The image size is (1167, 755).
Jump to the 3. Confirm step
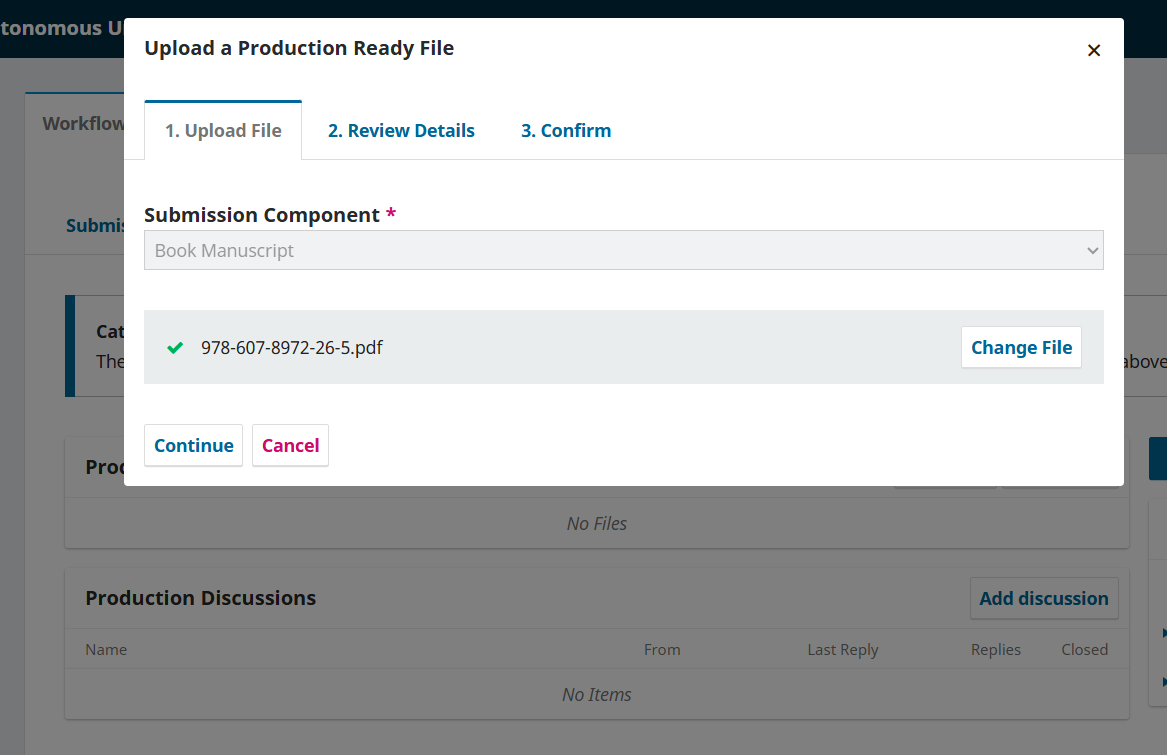(x=566, y=130)
